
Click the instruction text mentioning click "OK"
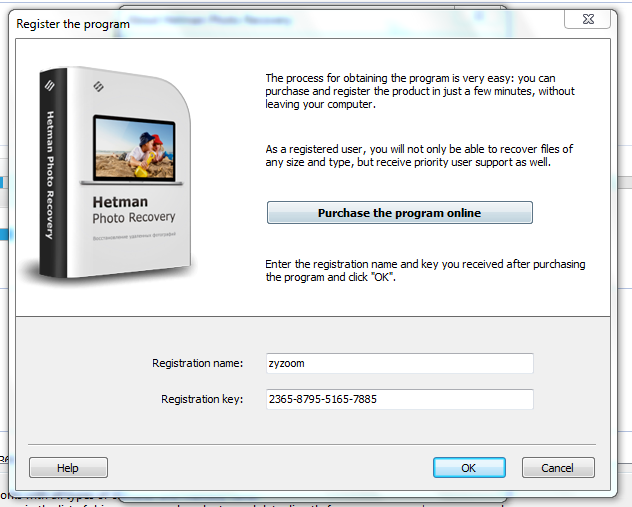(x=425, y=270)
